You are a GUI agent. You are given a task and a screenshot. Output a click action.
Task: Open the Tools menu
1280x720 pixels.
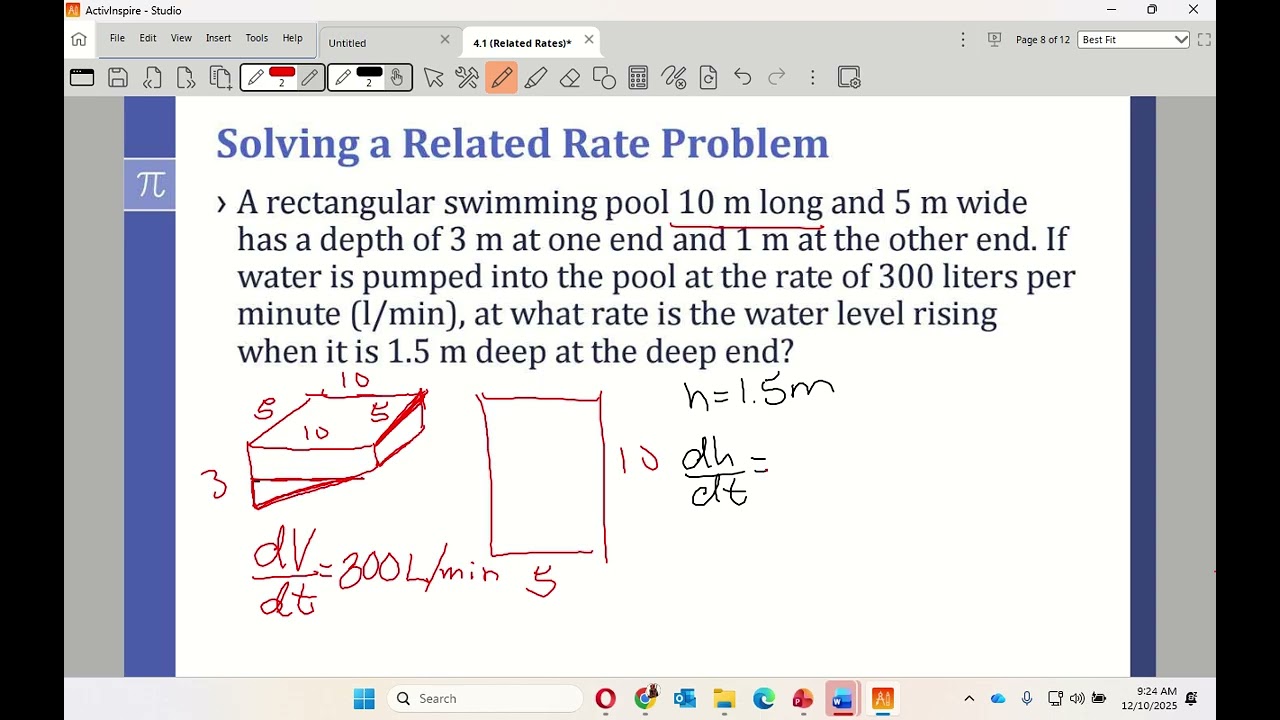257,38
